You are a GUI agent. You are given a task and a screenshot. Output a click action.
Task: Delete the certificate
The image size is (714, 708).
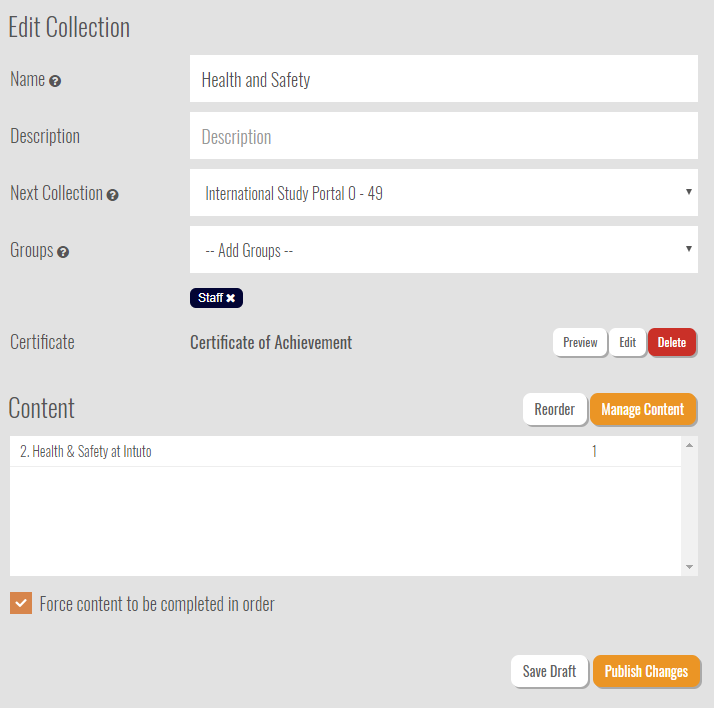(672, 342)
